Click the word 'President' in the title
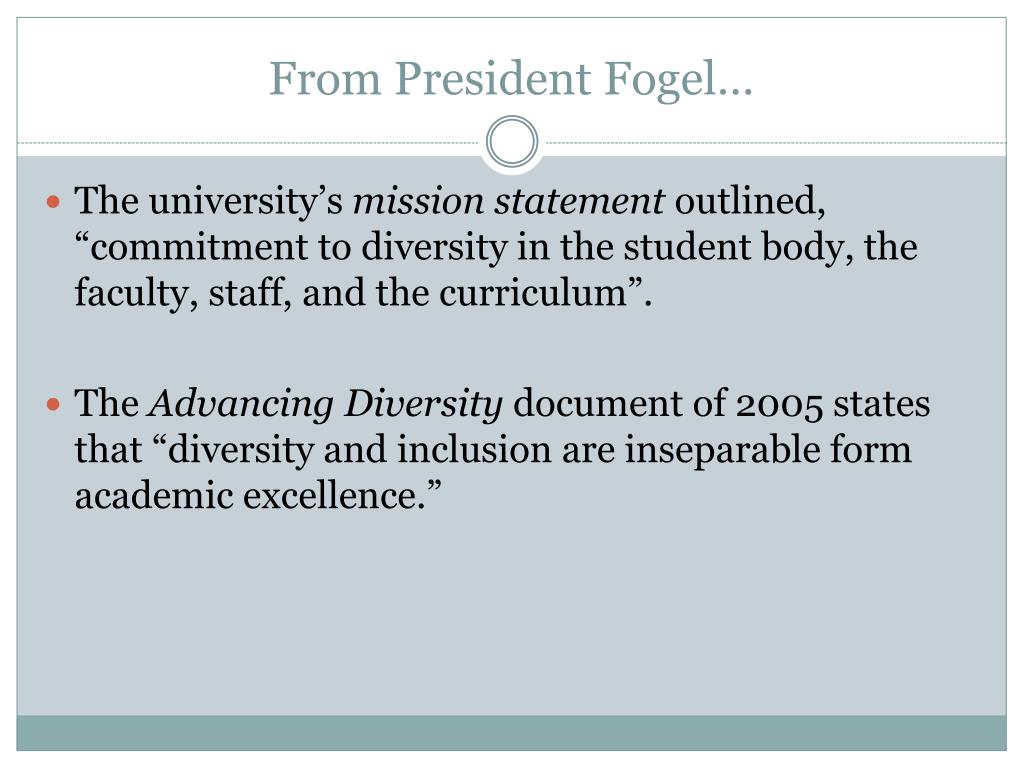The height and width of the screenshot is (768, 1024). (493, 79)
